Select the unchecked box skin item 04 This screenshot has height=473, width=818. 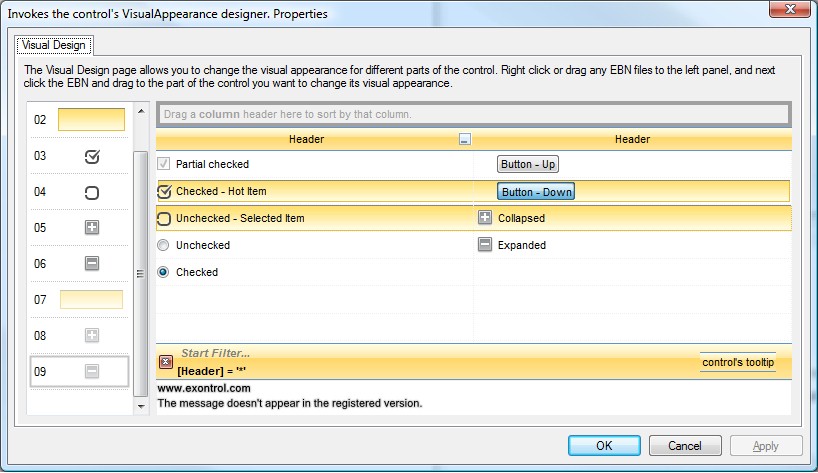(x=92, y=192)
